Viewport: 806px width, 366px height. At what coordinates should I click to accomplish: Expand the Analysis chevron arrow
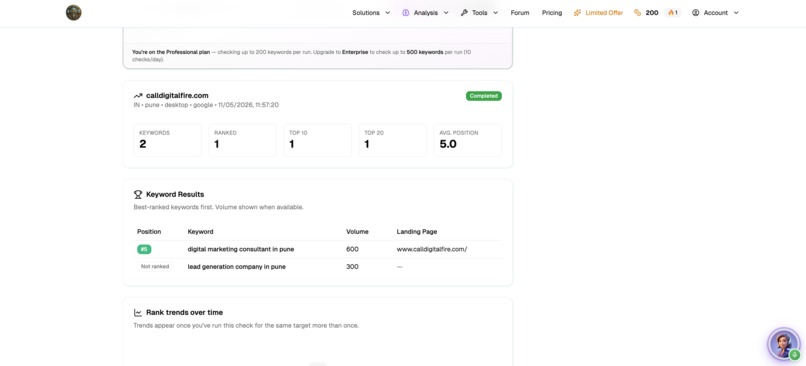pyautogui.click(x=446, y=13)
